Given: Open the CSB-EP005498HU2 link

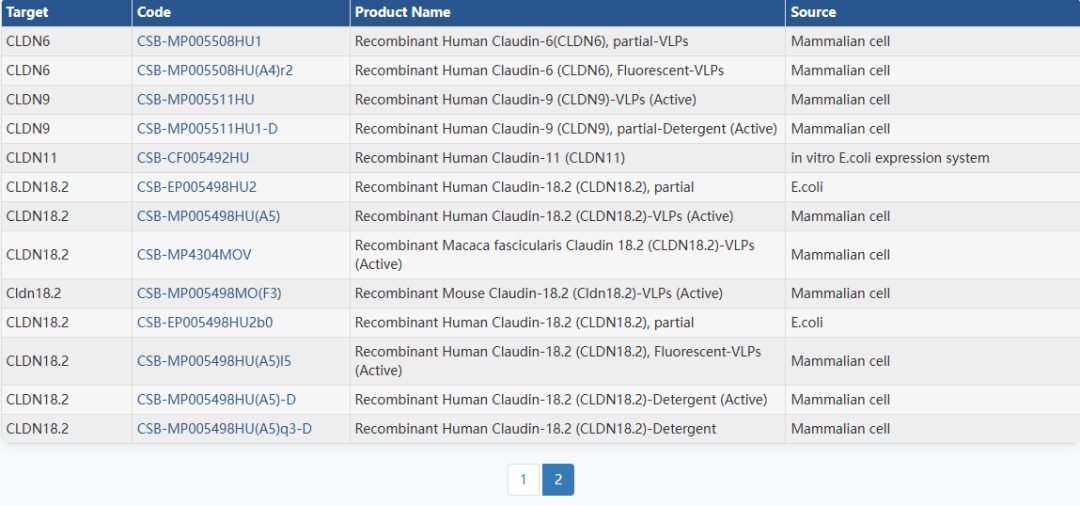Looking at the screenshot, I should click(x=197, y=187).
